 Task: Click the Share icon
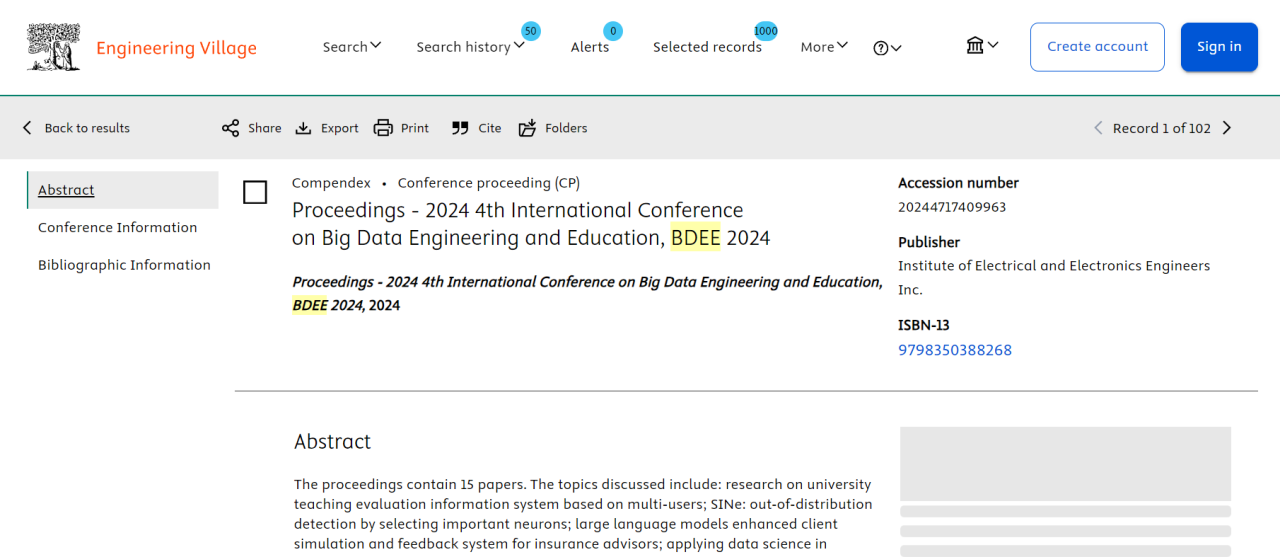pyautogui.click(x=231, y=128)
